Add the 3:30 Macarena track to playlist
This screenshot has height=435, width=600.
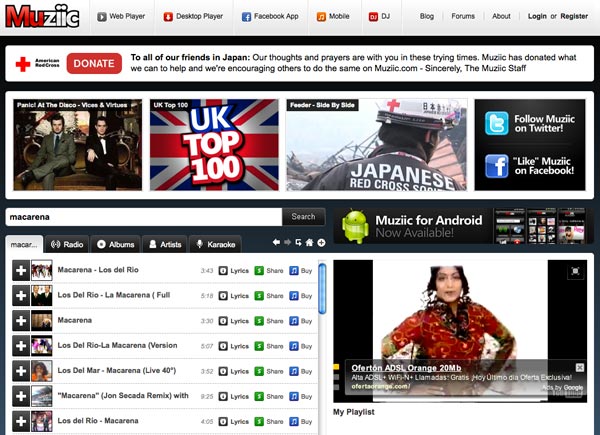pyautogui.click(x=21, y=321)
